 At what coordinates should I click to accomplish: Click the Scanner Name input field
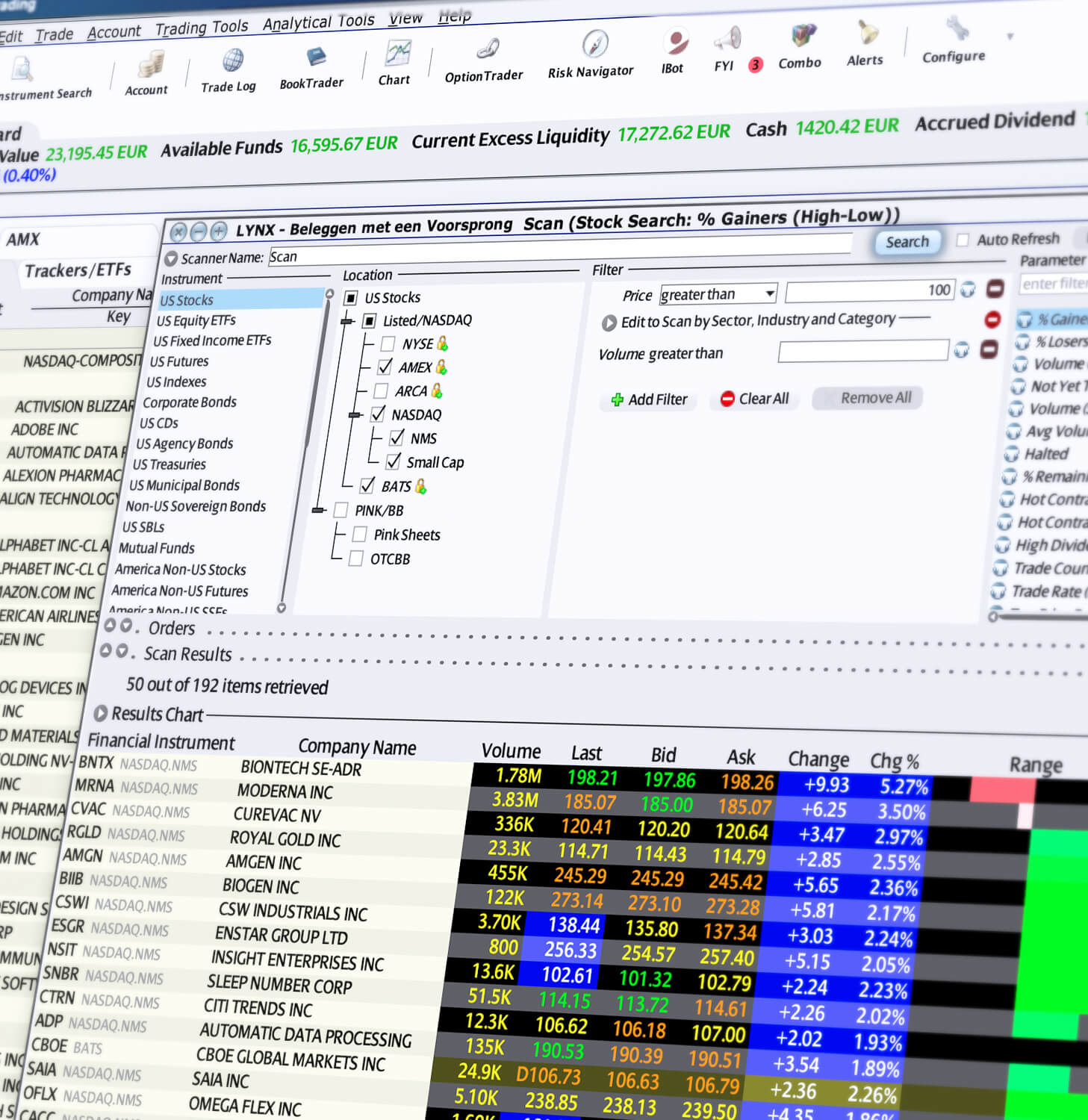pos(560,249)
